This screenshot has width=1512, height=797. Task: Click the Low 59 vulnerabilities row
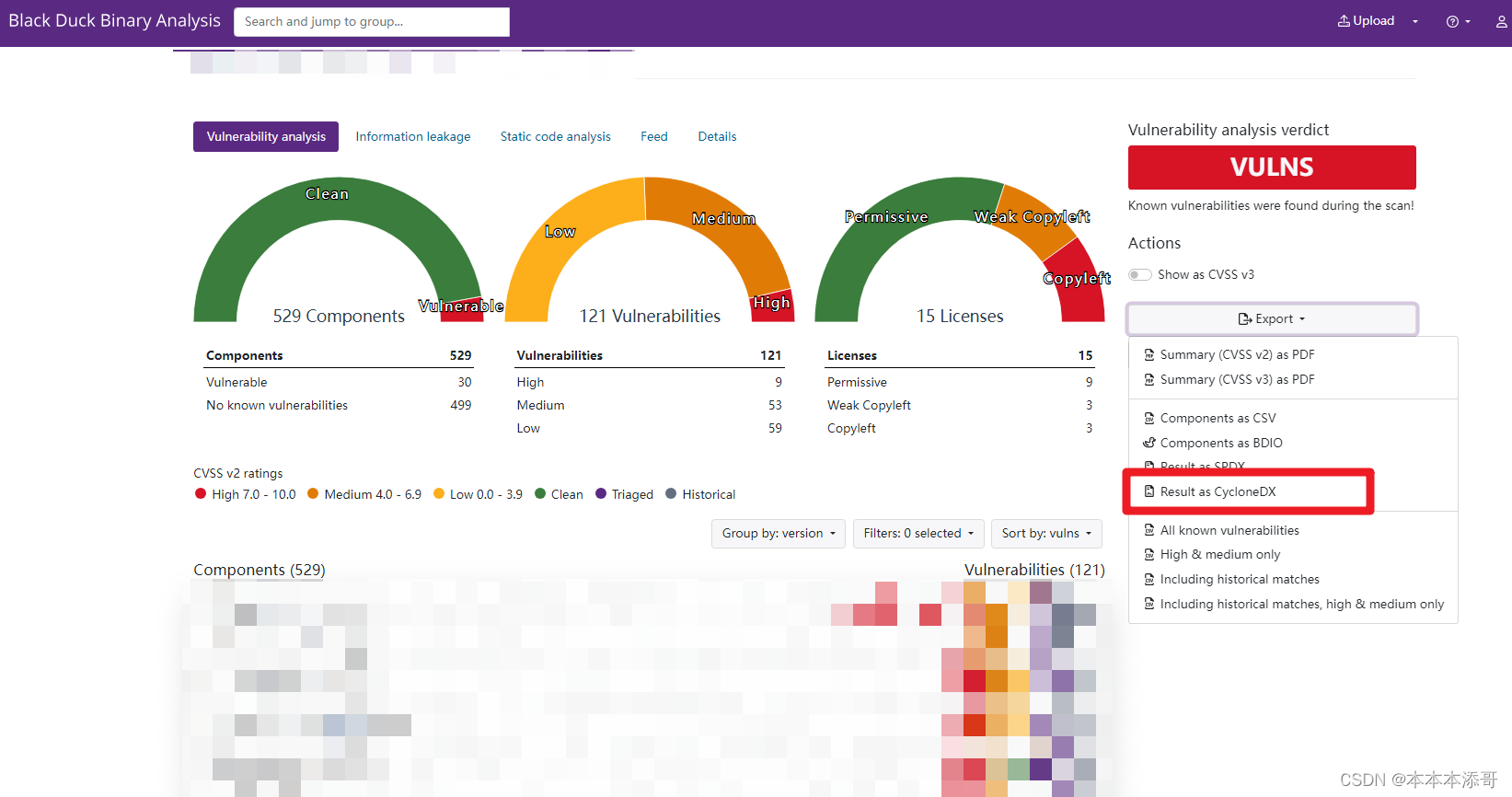click(x=650, y=428)
